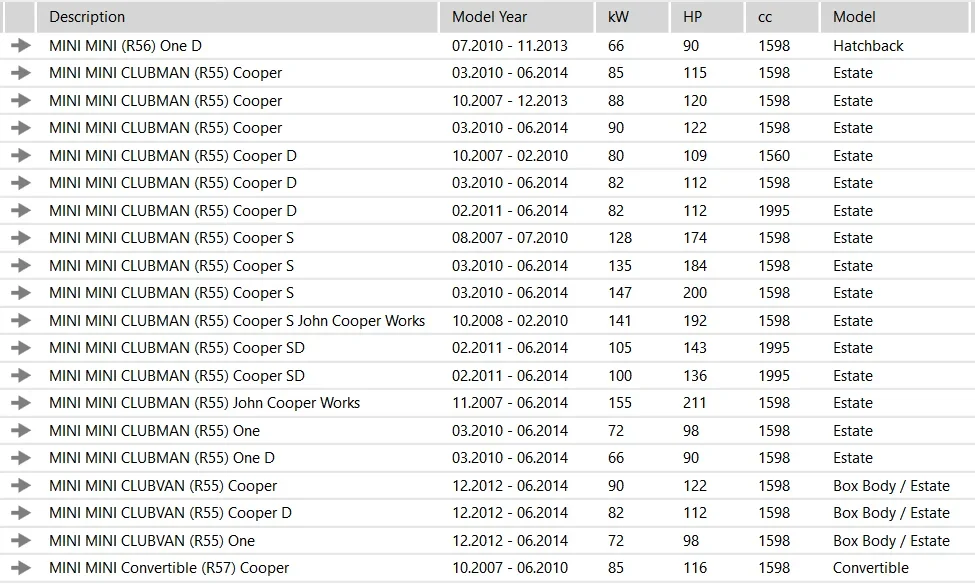Image resolution: width=975 pixels, height=584 pixels.
Task: Click the '184' HP value
Action: 695,266
